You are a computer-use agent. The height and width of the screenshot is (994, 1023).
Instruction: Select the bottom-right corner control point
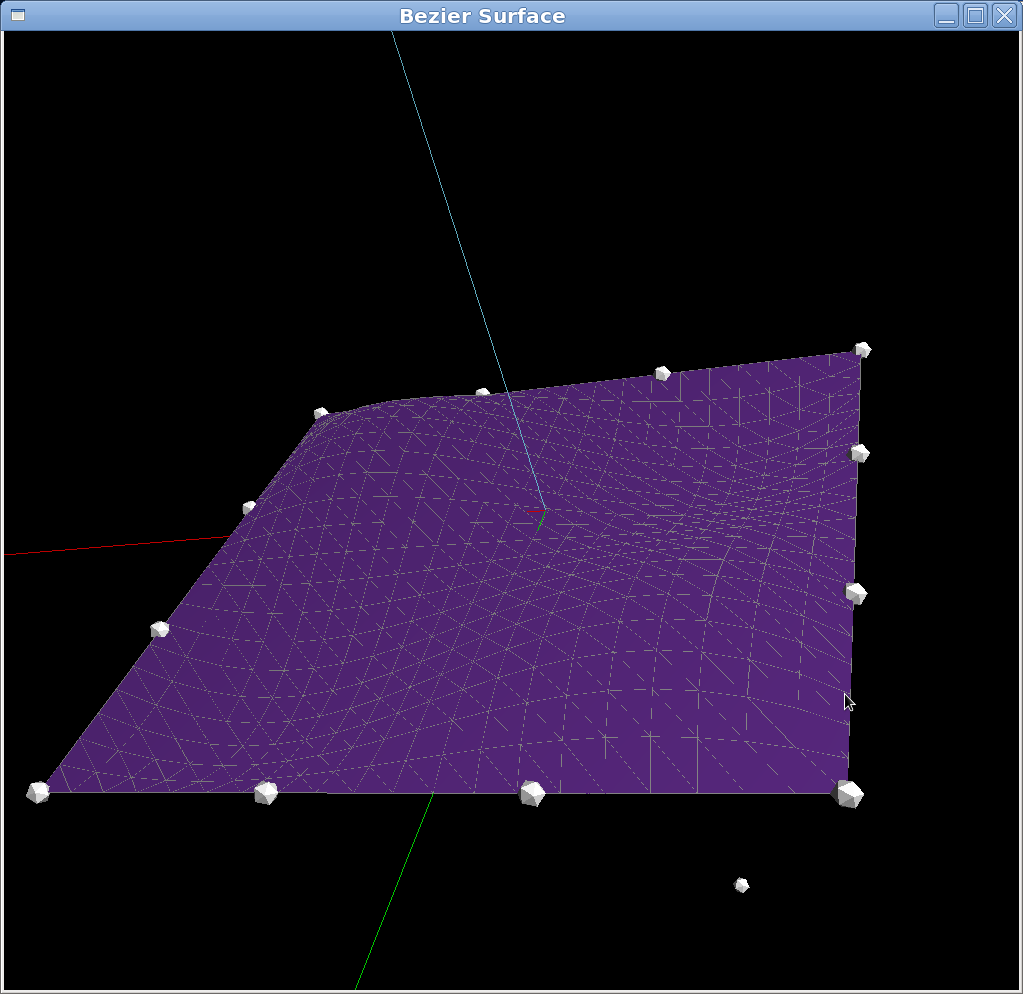point(849,794)
